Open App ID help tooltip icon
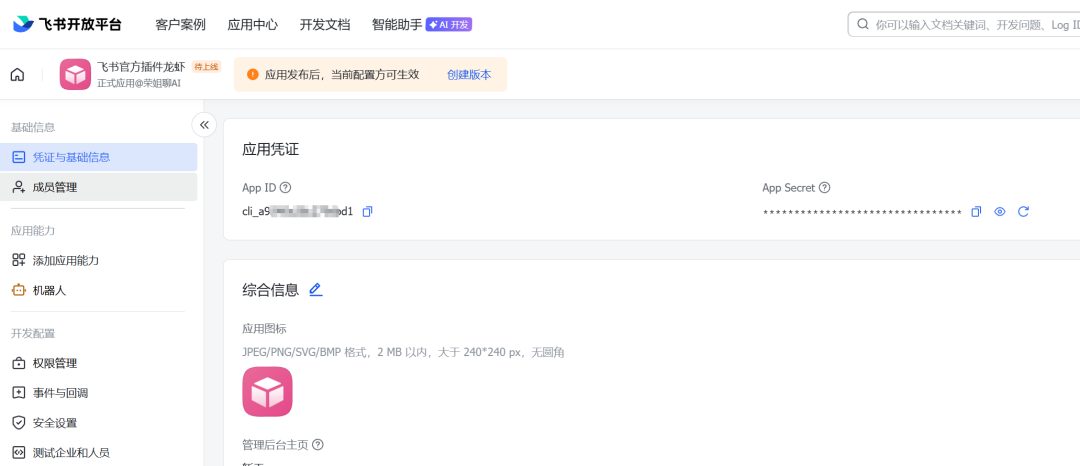1080x466 pixels. (285, 187)
